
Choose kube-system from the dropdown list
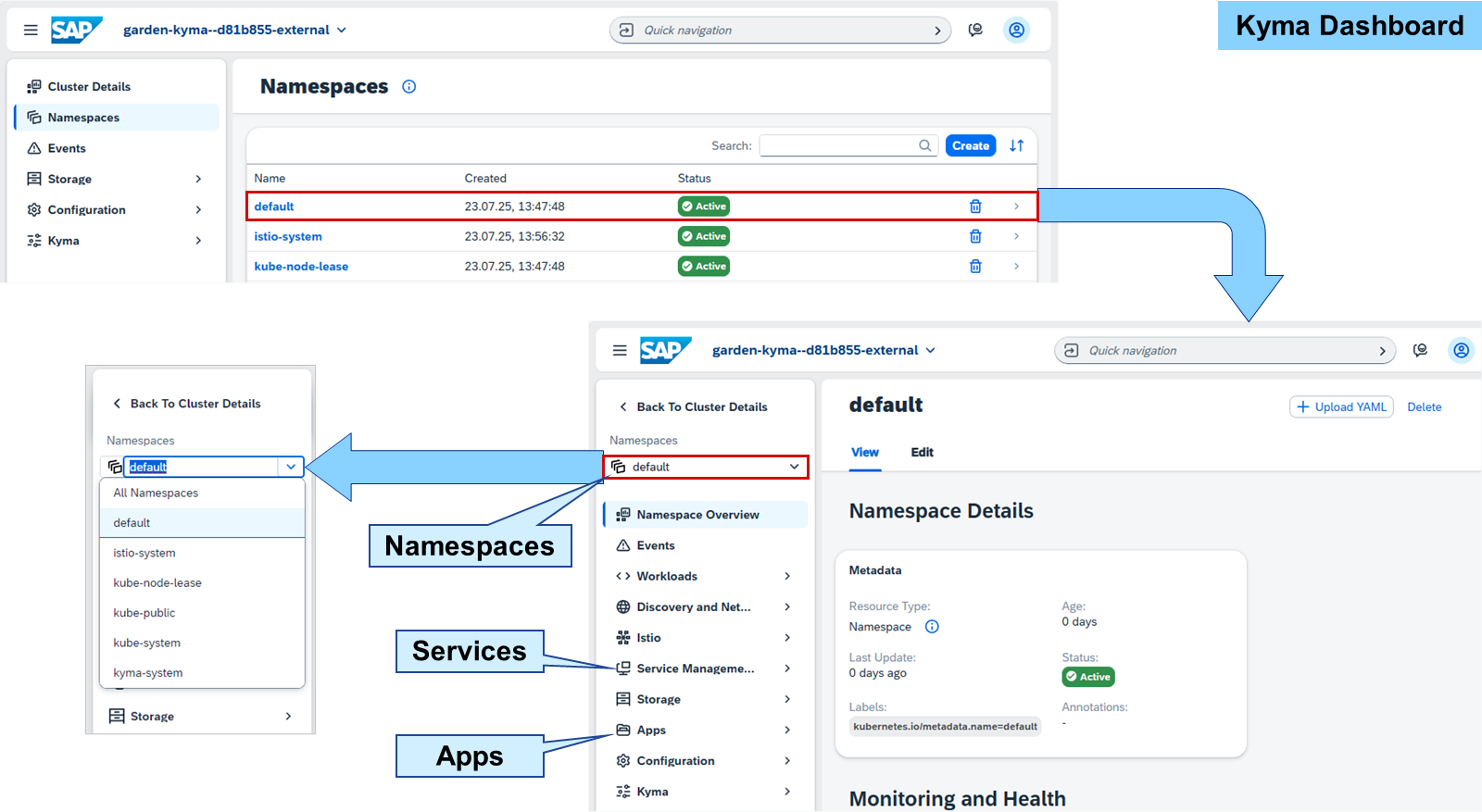[x=202, y=643]
